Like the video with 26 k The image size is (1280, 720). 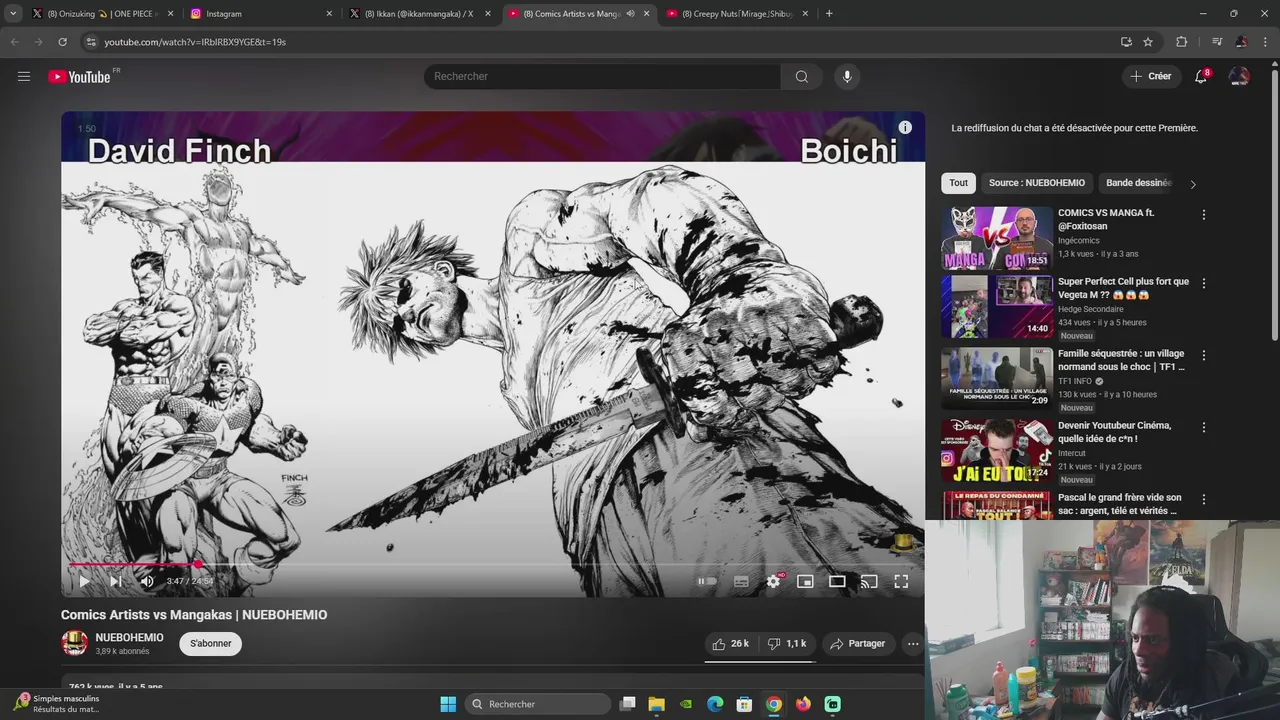tap(729, 644)
